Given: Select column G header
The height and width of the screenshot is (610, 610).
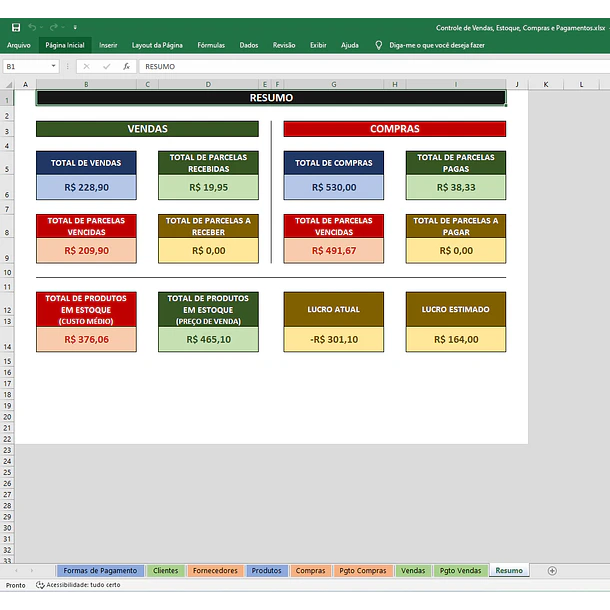Looking at the screenshot, I should [x=334, y=84].
